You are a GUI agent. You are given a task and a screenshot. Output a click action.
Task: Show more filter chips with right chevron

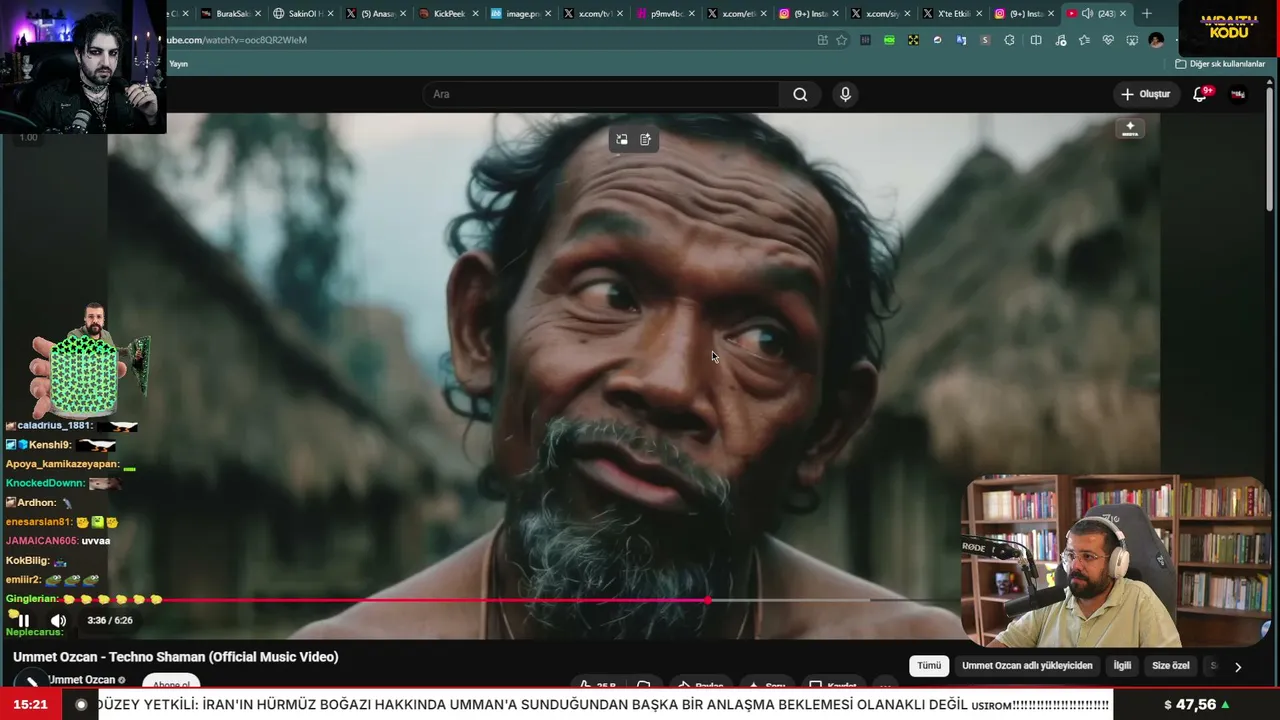[1238, 667]
